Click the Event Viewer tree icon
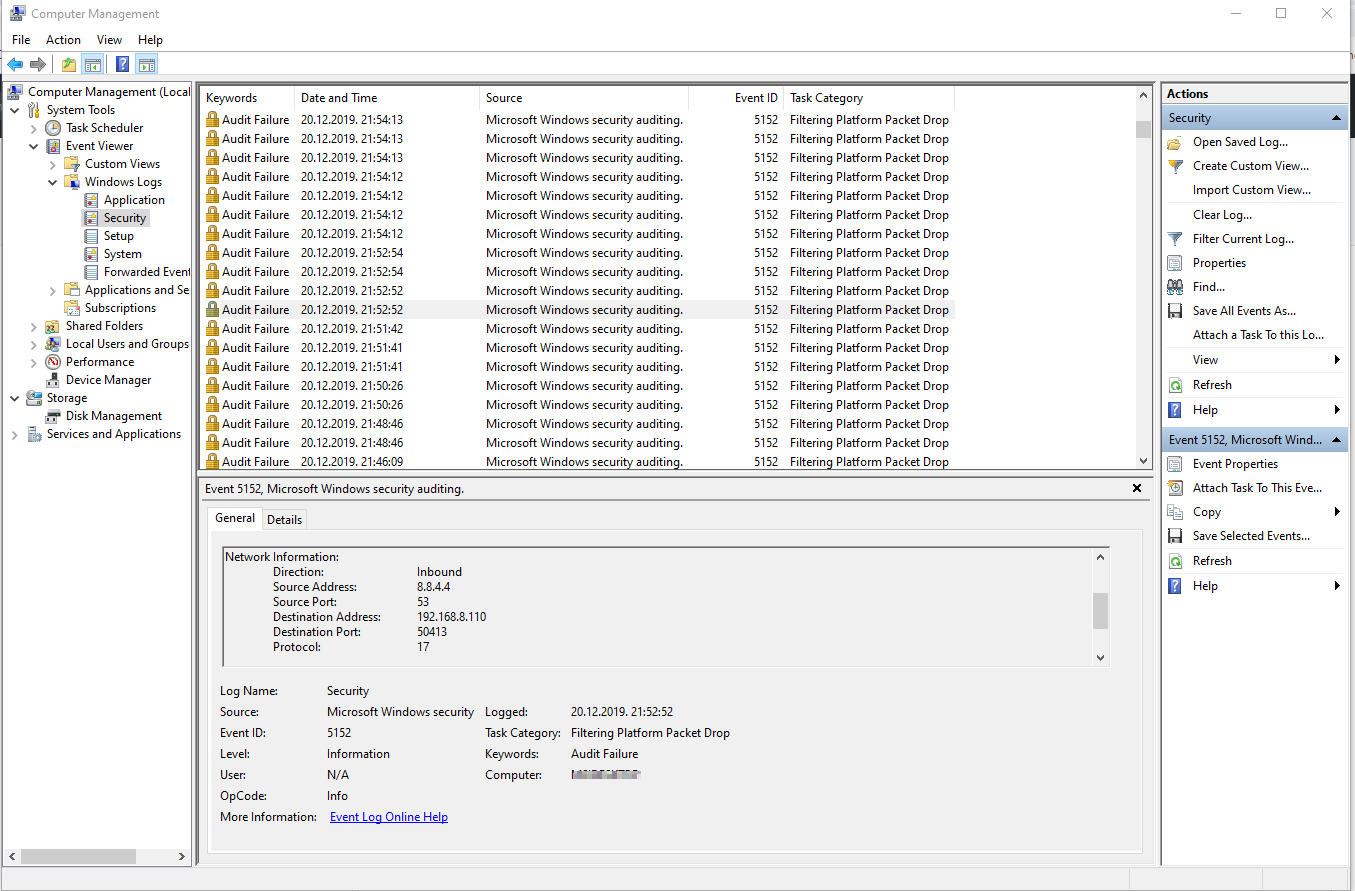Viewport: 1355px width, 891px height. [x=53, y=146]
